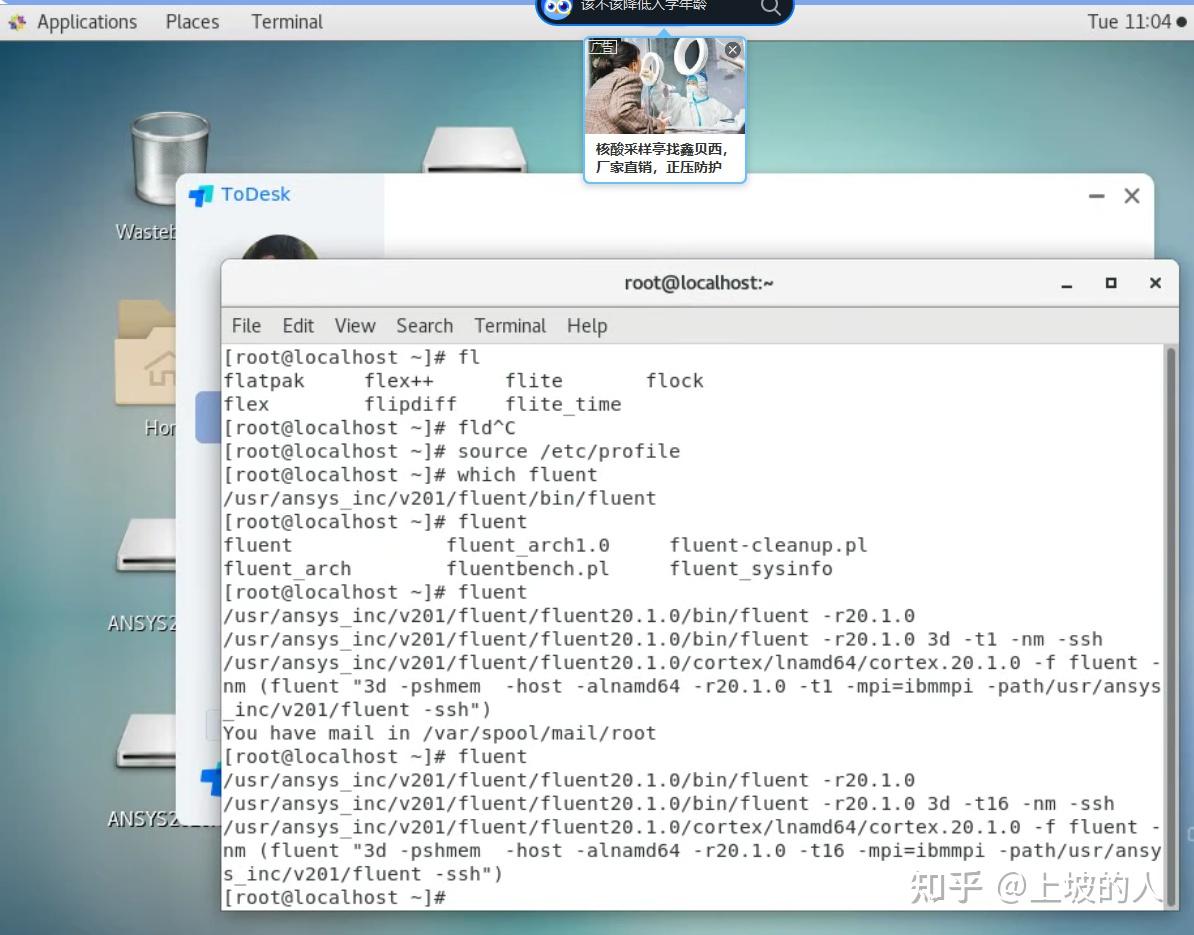Screen dimensions: 1194x935
Task: Close the ToDesk window
Action: tap(1132, 196)
